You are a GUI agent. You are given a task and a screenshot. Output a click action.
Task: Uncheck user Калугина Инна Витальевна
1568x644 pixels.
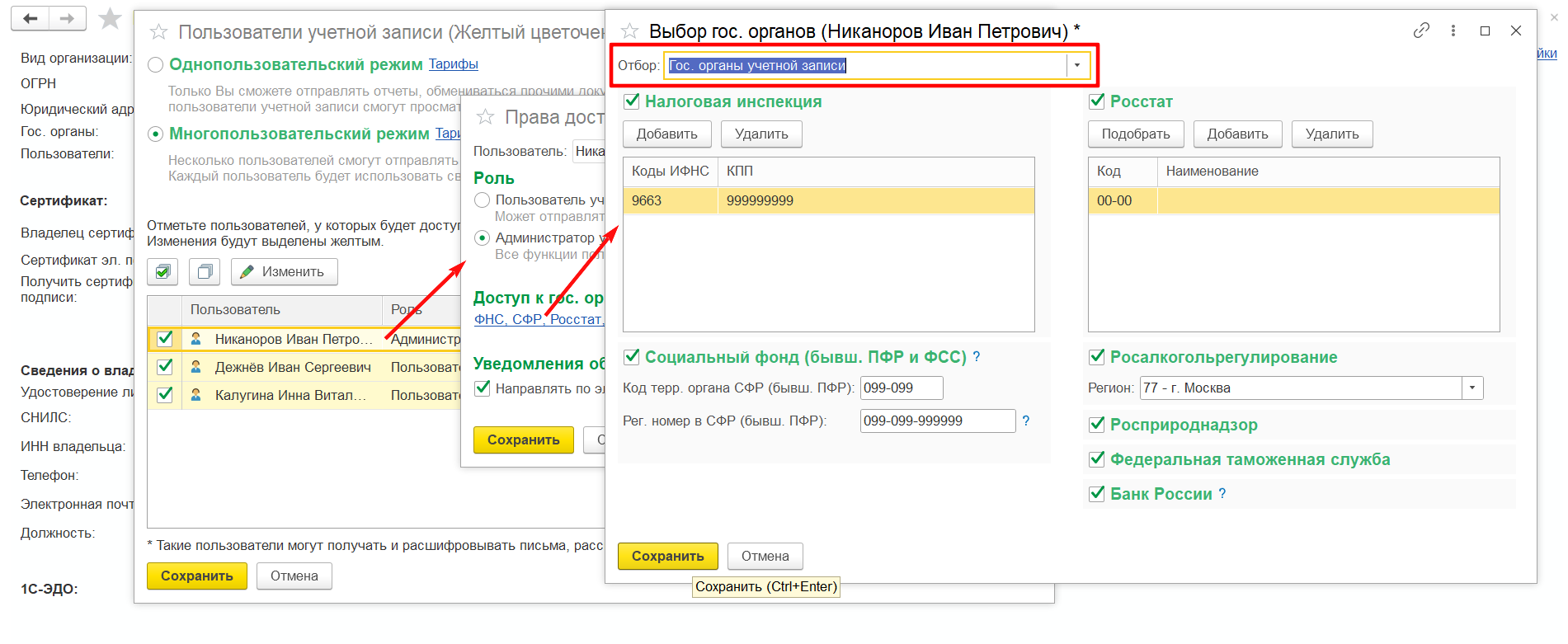pos(165,394)
